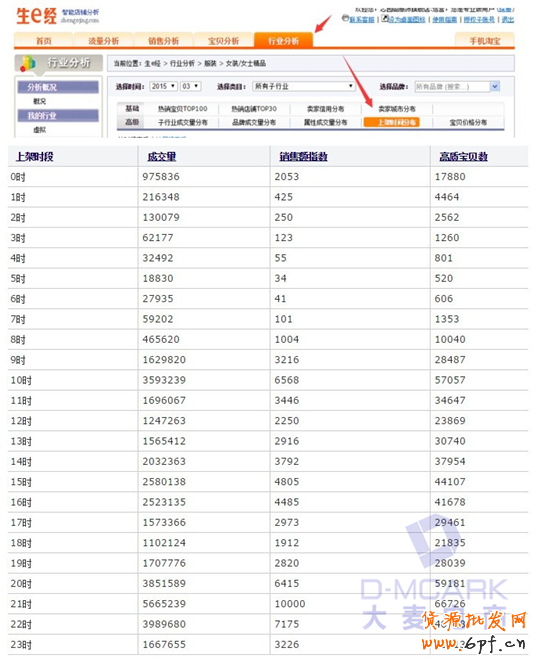Open 宝贝价格分布 report
This screenshot has width=536, height=665.
pos(468,123)
